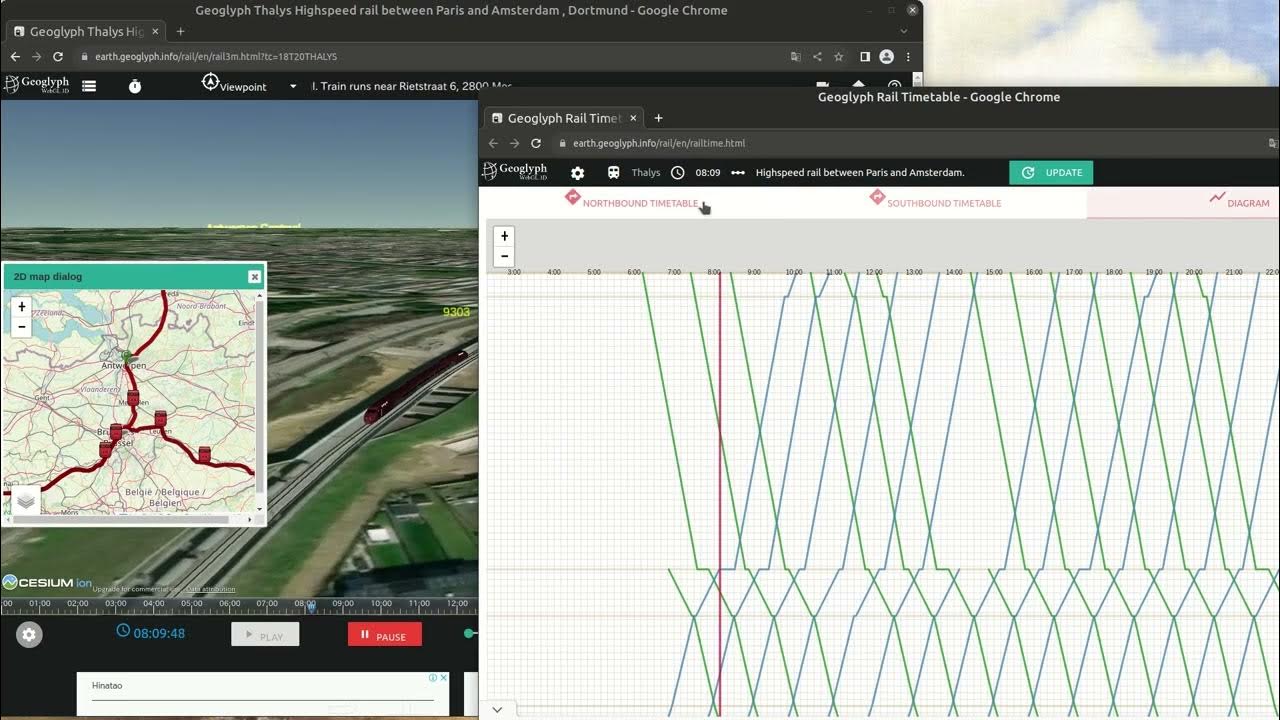Expand the Viewpoint dropdown arrow

click(x=293, y=86)
